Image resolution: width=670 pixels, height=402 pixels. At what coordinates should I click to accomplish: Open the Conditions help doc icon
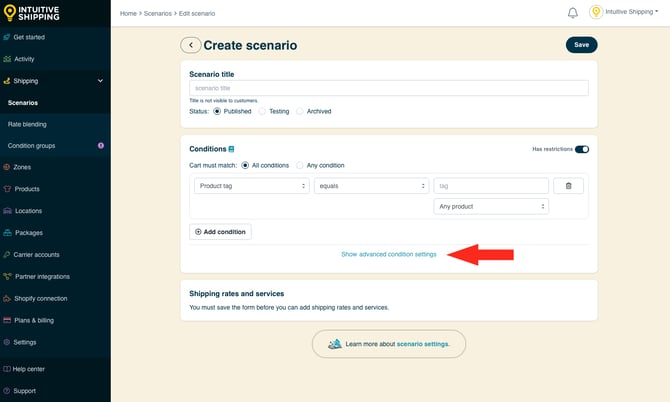231,149
